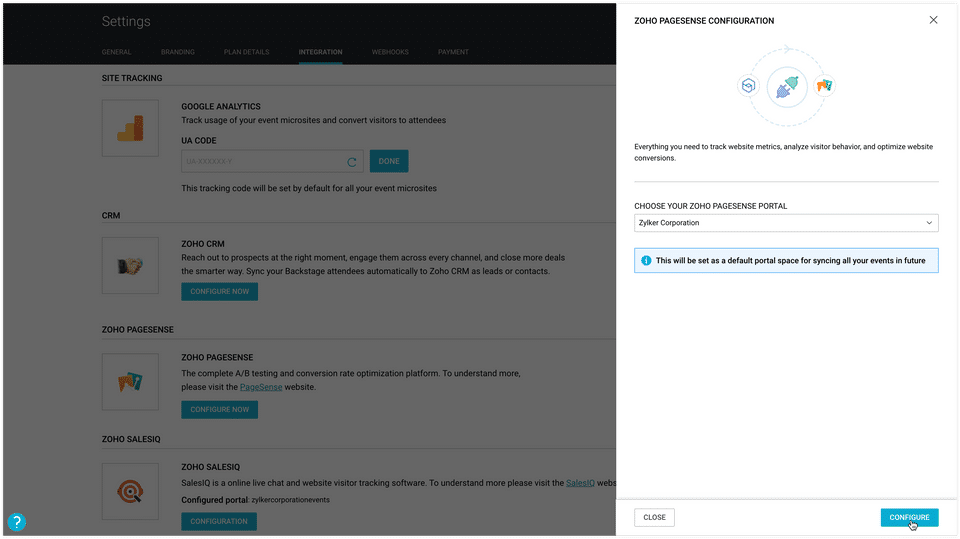Close the PageSense configuration panel with X

click(x=934, y=20)
